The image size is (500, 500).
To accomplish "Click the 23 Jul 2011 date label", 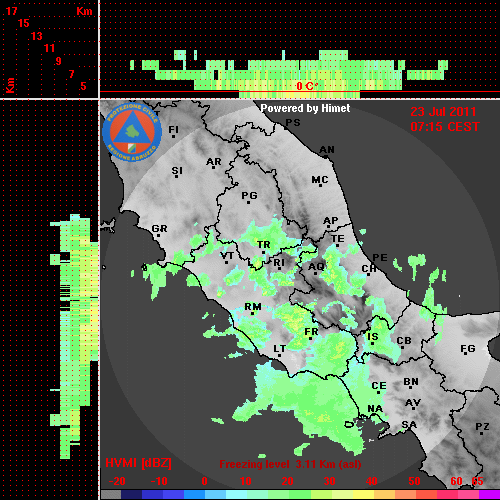I will [443, 112].
